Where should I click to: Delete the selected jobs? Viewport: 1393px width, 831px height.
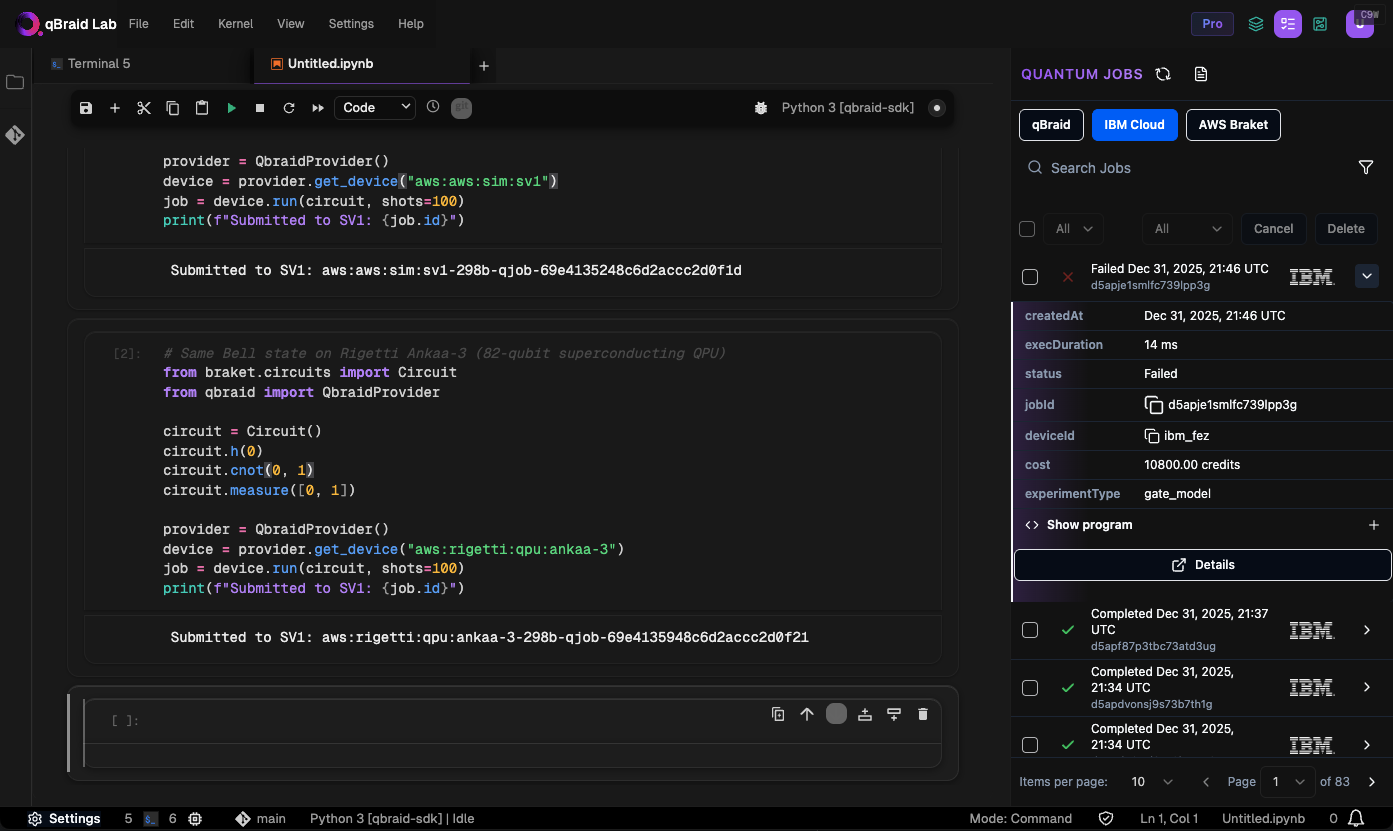[1346, 229]
